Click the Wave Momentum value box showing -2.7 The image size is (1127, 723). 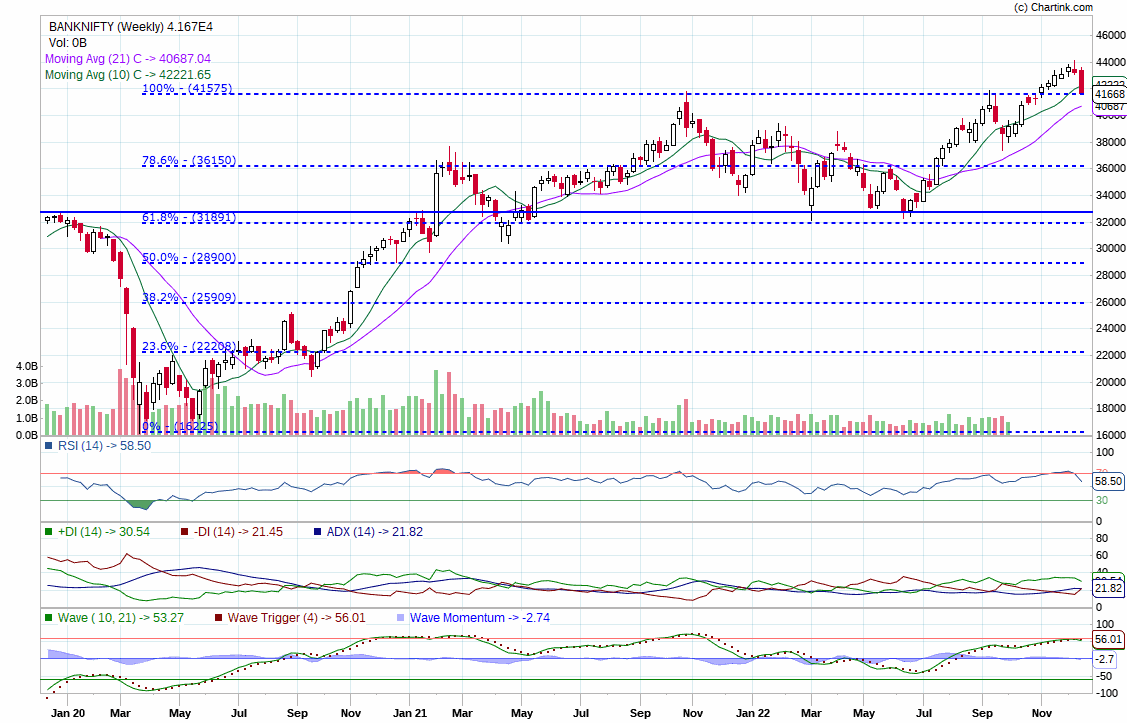pyautogui.click(x=1105, y=659)
